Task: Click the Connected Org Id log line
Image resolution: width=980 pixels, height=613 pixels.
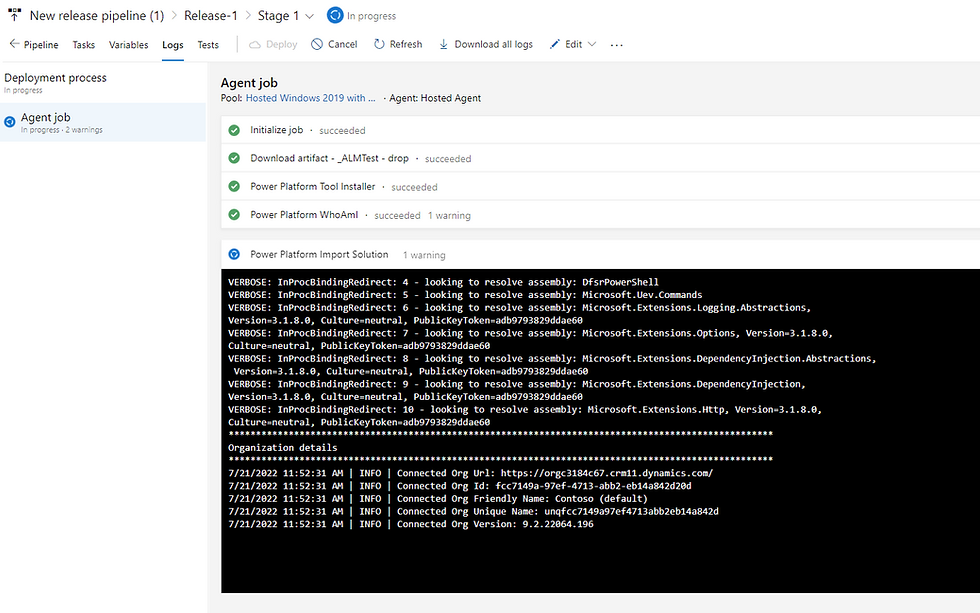Action: point(460,486)
